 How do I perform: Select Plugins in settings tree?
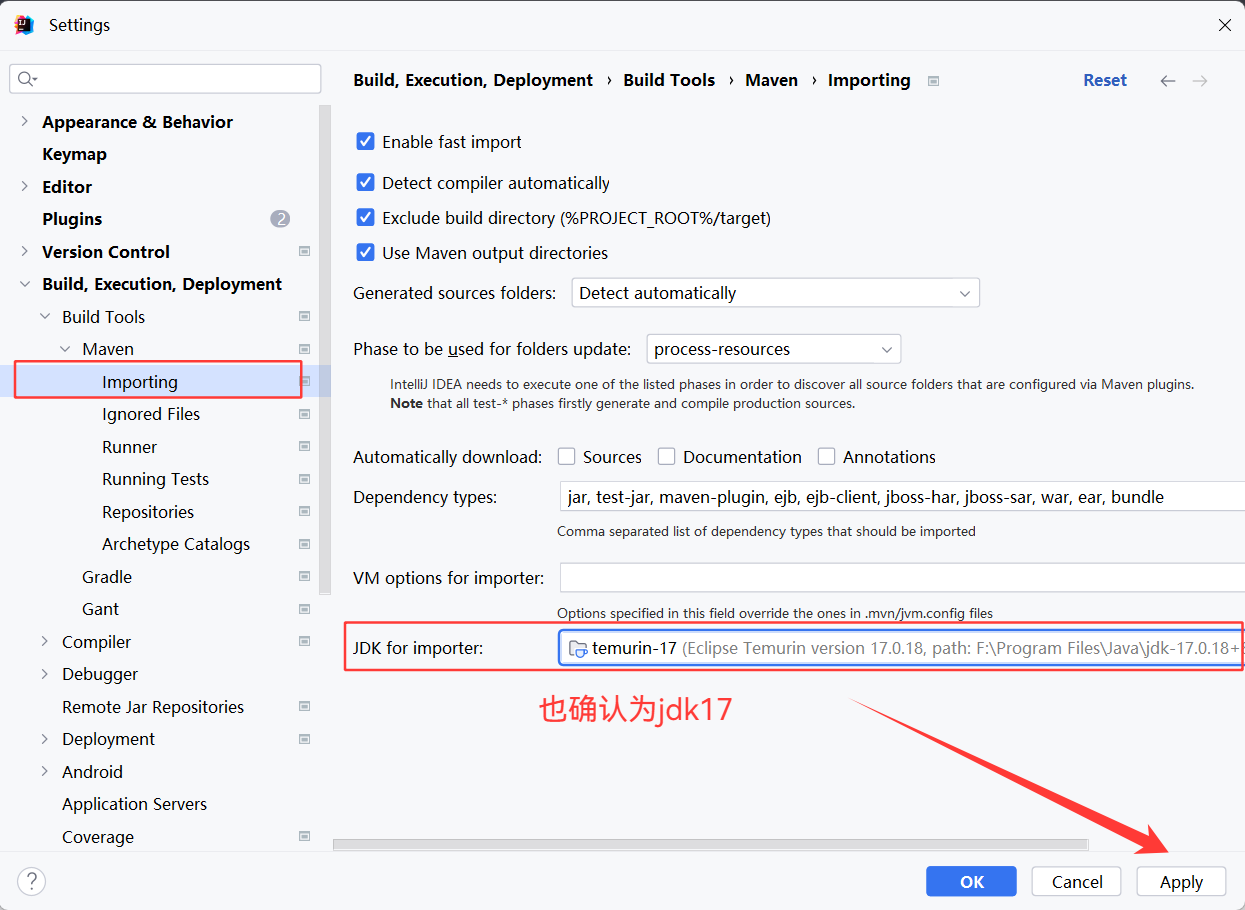[x=72, y=219]
